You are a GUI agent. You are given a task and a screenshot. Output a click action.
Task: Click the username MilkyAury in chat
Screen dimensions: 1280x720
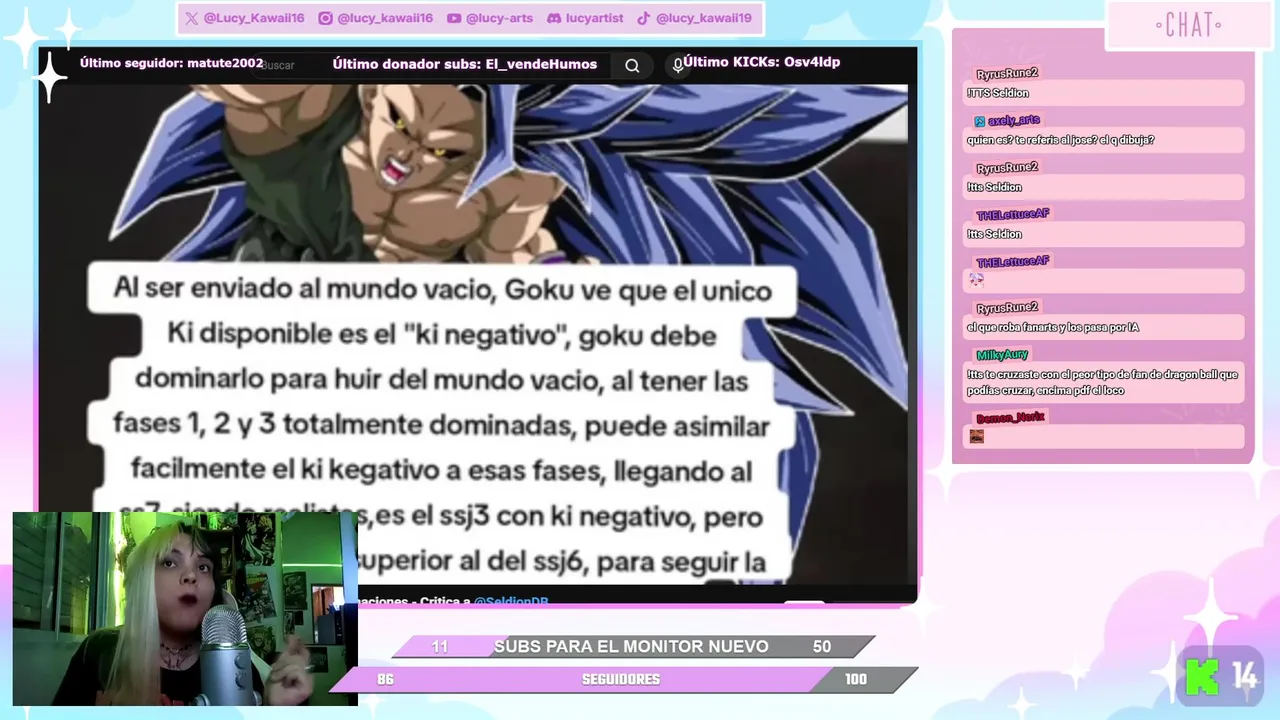point(1002,355)
